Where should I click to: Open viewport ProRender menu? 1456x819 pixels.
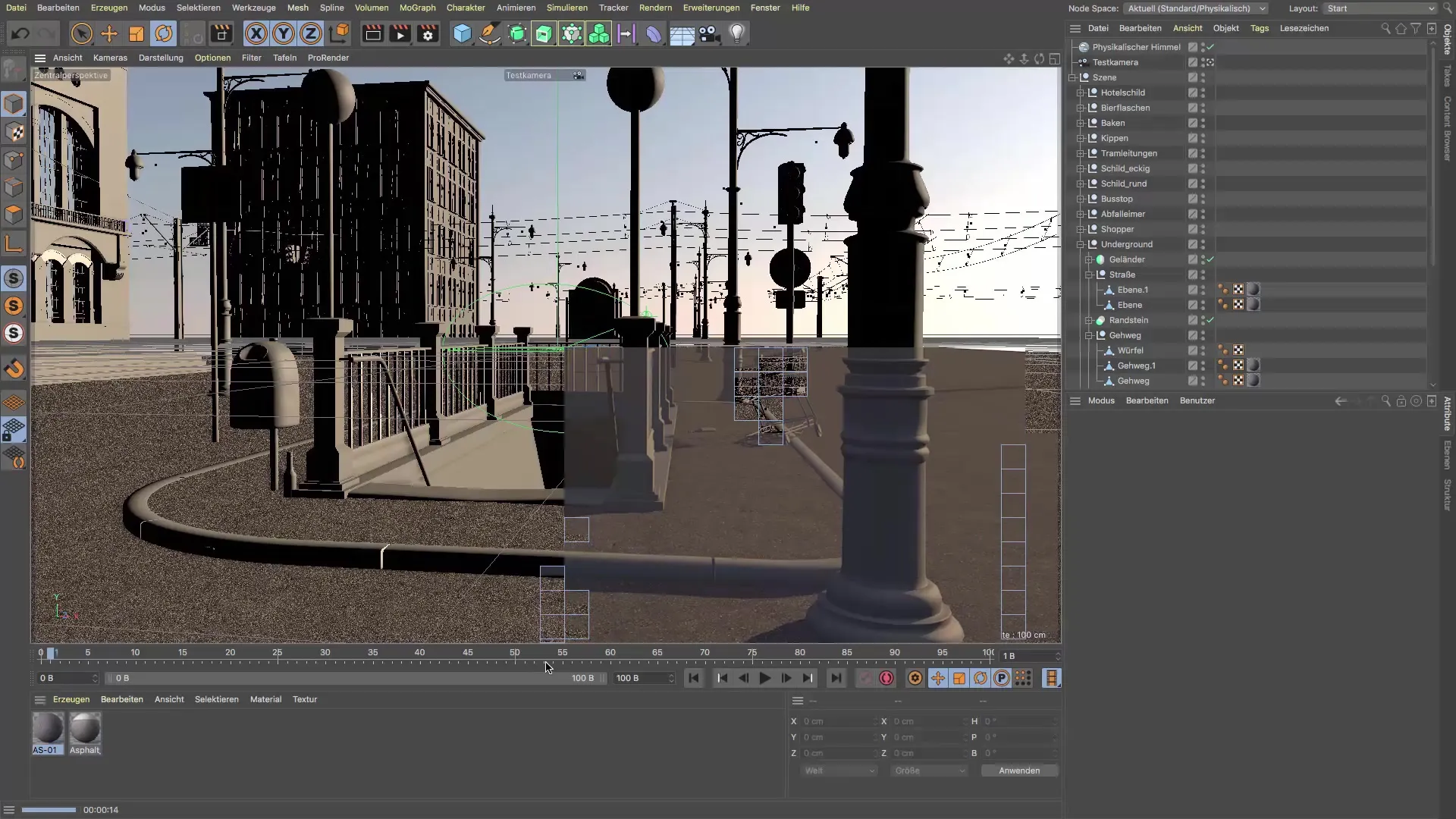pyautogui.click(x=328, y=58)
